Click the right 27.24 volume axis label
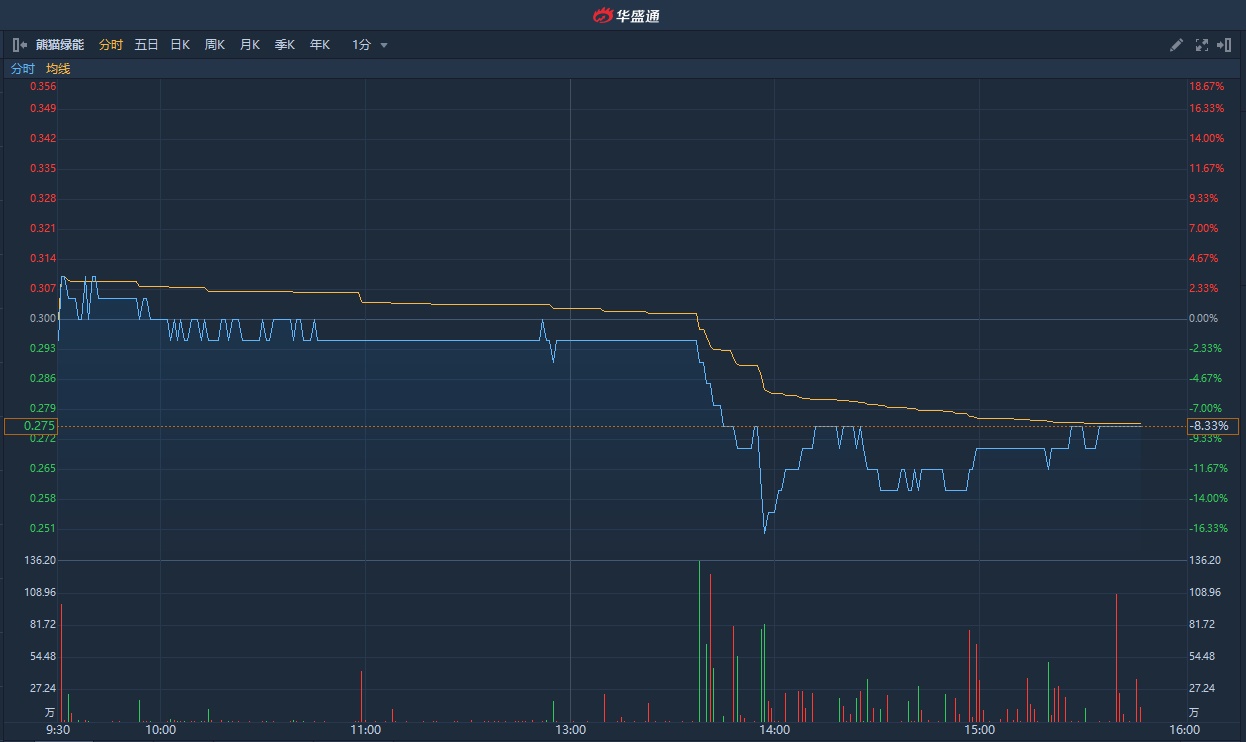The height and width of the screenshot is (742, 1246). (x=1201, y=688)
